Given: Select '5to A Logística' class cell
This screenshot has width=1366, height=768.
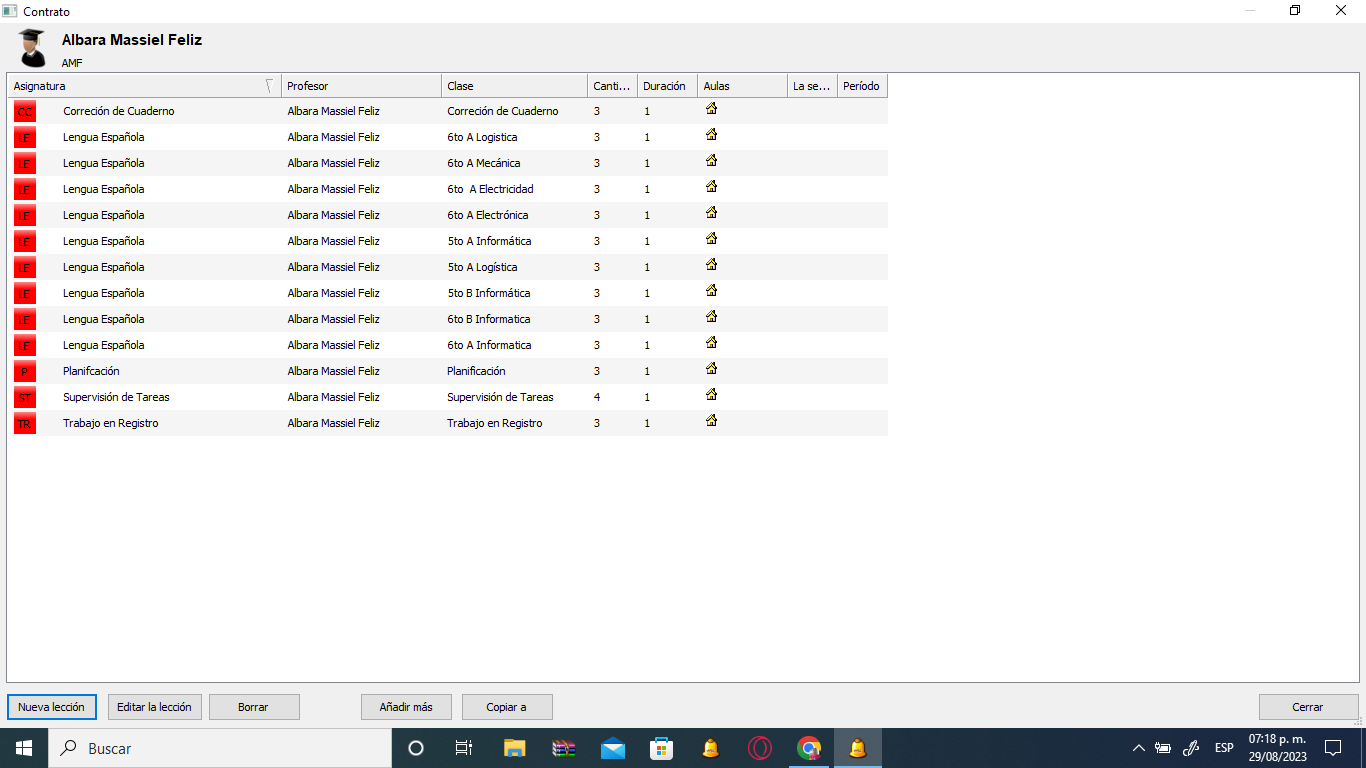Looking at the screenshot, I should click(x=482, y=267).
